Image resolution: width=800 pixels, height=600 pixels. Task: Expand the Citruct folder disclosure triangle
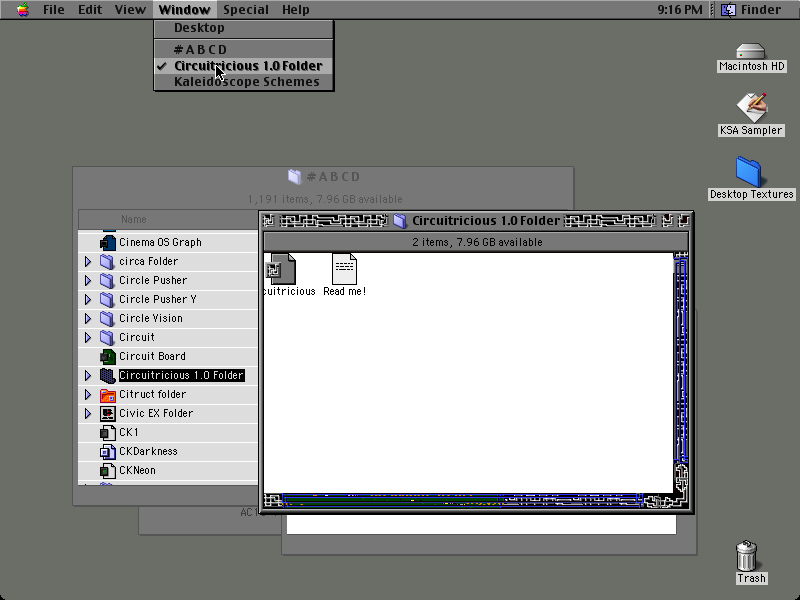(88, 394)
